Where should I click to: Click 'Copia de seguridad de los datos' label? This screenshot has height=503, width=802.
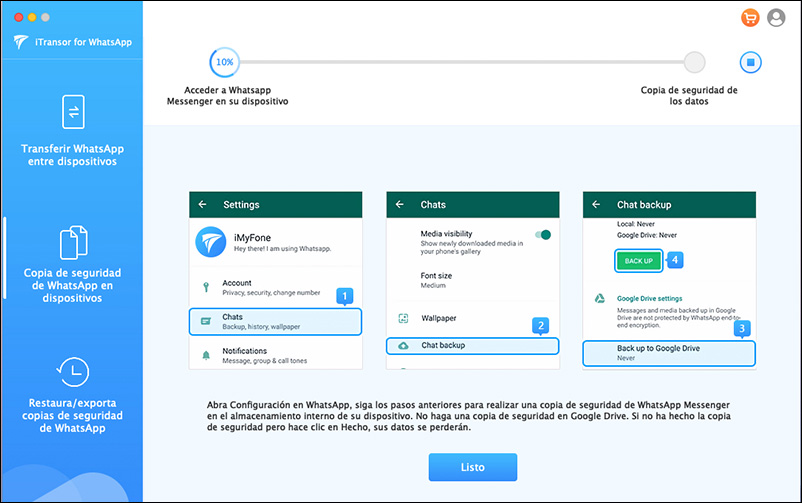pyautogui.click(x=689, y=96)
